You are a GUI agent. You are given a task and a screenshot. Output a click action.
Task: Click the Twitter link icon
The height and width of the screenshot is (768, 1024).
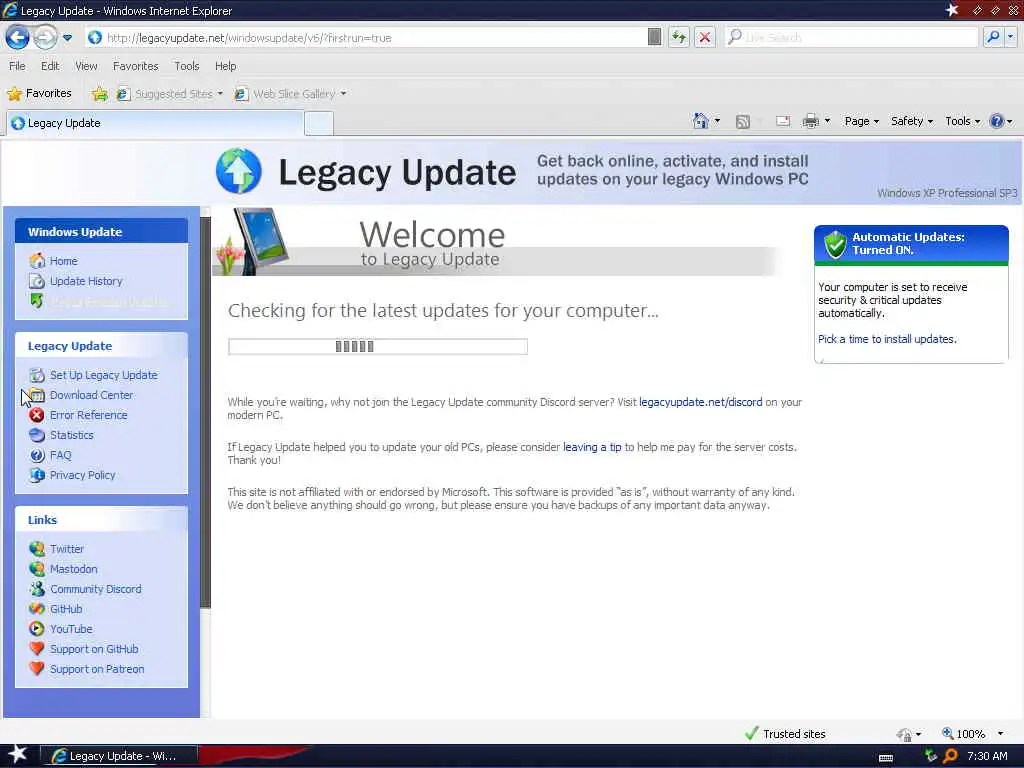click(37, 549)
